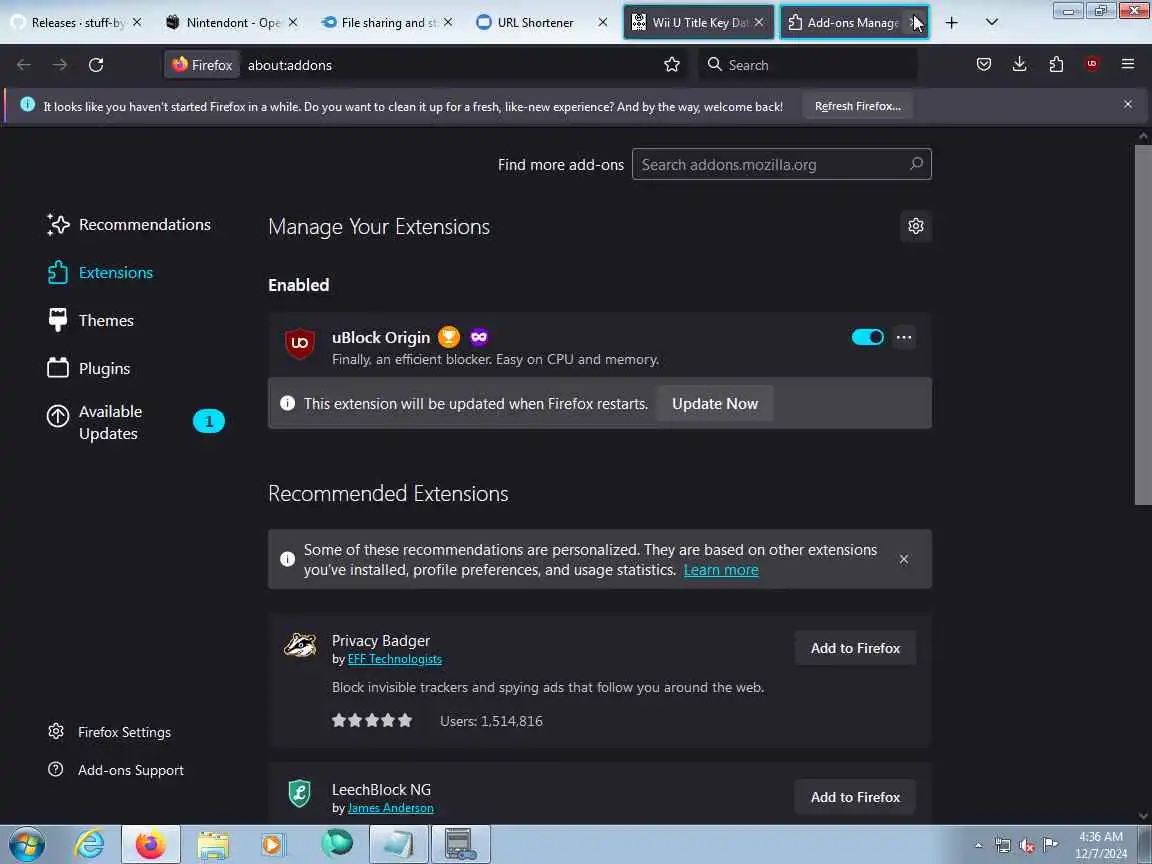Go back to previous page
The image size is (1152, 864).
point(24,65)
